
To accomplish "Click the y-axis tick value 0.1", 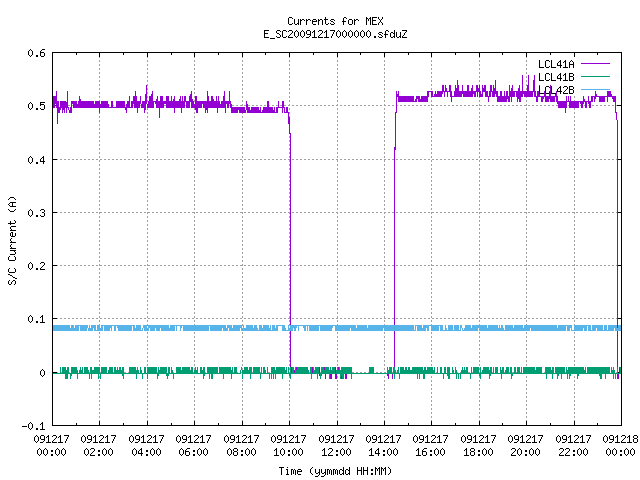I will pos(36,319).
